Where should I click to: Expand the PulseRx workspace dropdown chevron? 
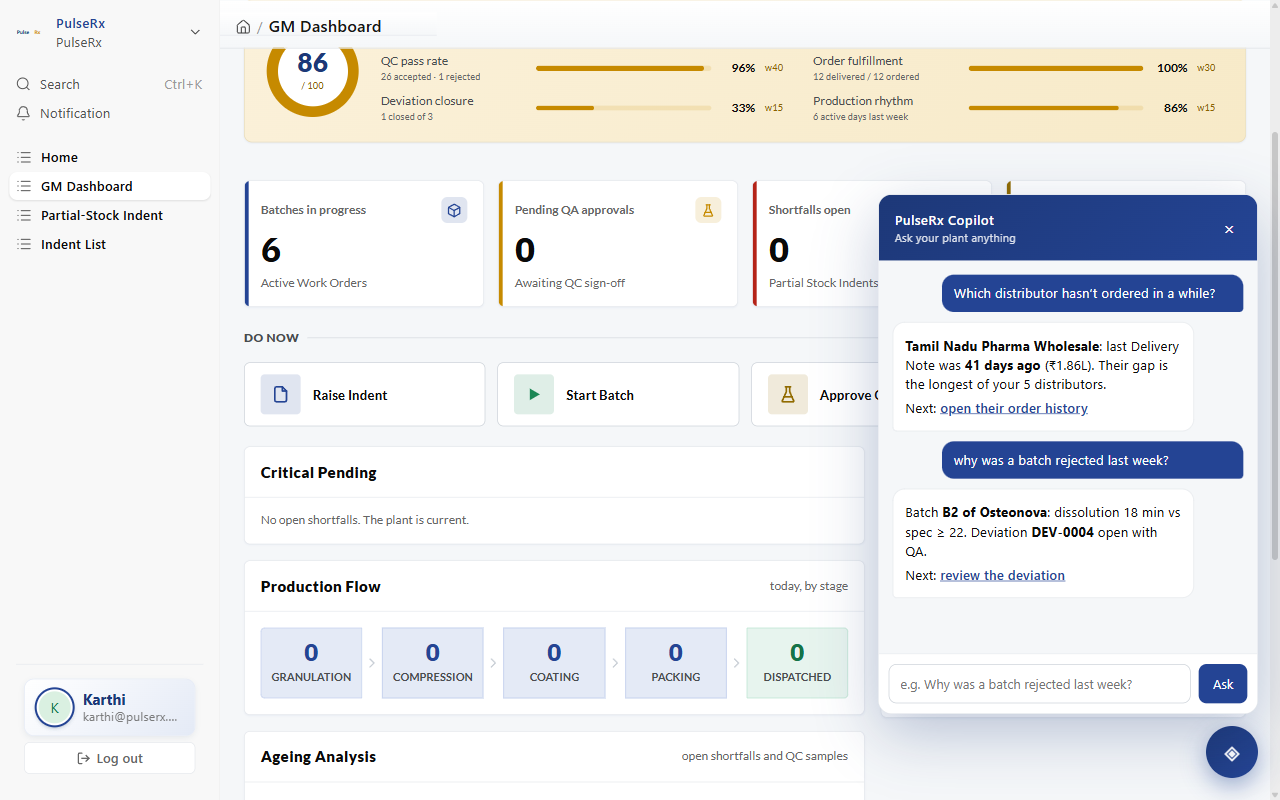click(x=195, y=32)
